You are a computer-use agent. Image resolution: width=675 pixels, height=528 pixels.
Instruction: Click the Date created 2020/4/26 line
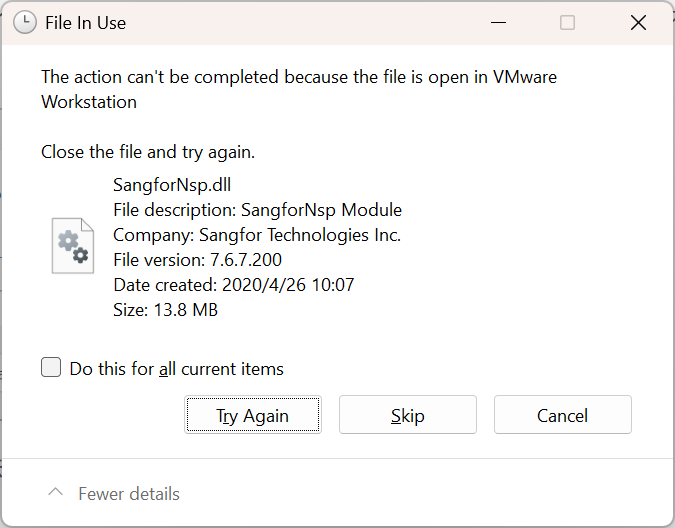pyautogui.click(x=234, y=285)
